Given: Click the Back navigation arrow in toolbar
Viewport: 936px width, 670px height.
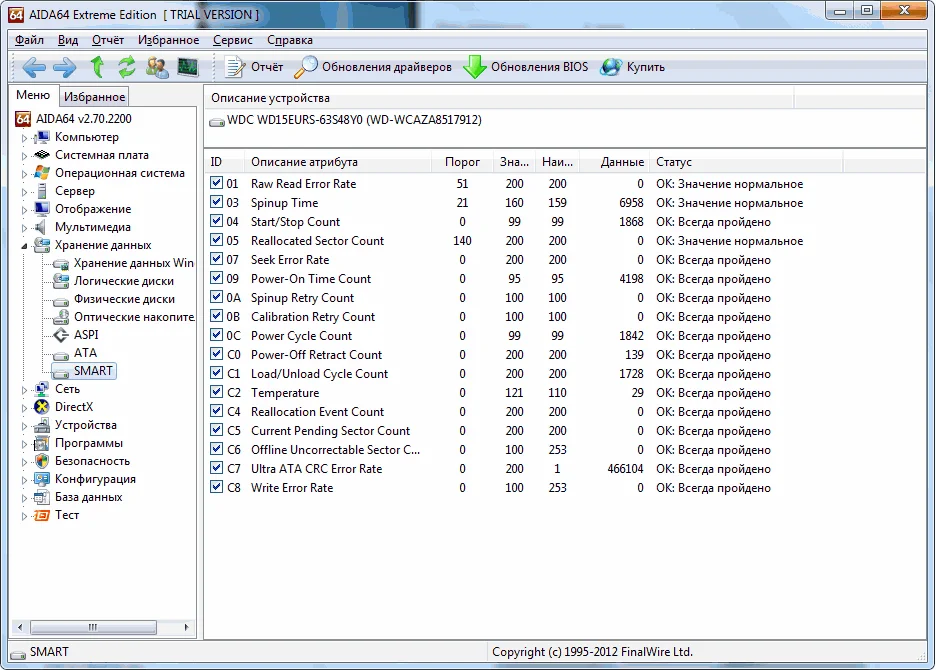Looking at the screenshot, I should point(34,67).
